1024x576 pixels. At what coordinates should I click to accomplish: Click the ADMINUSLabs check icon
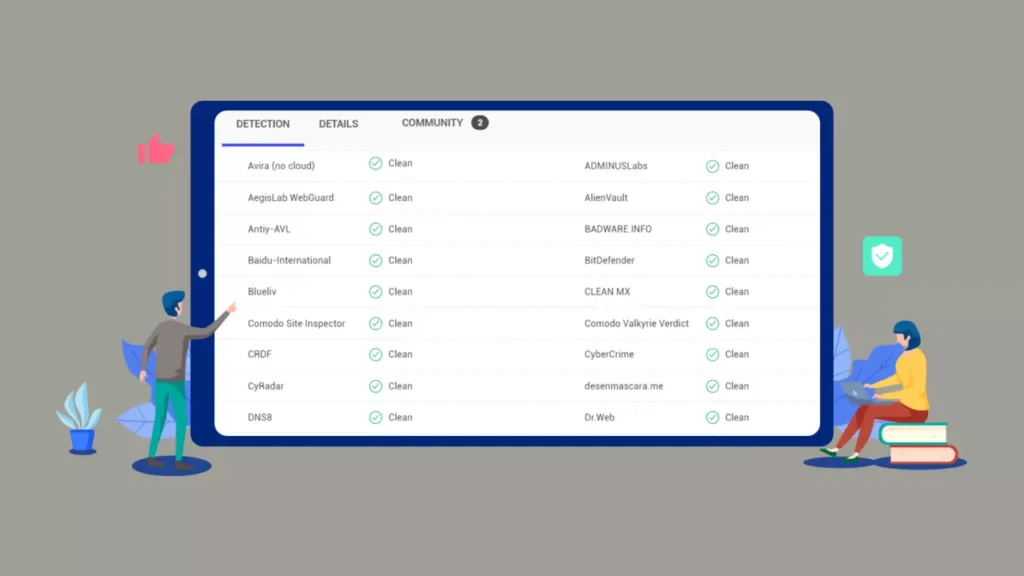[712, 167]
